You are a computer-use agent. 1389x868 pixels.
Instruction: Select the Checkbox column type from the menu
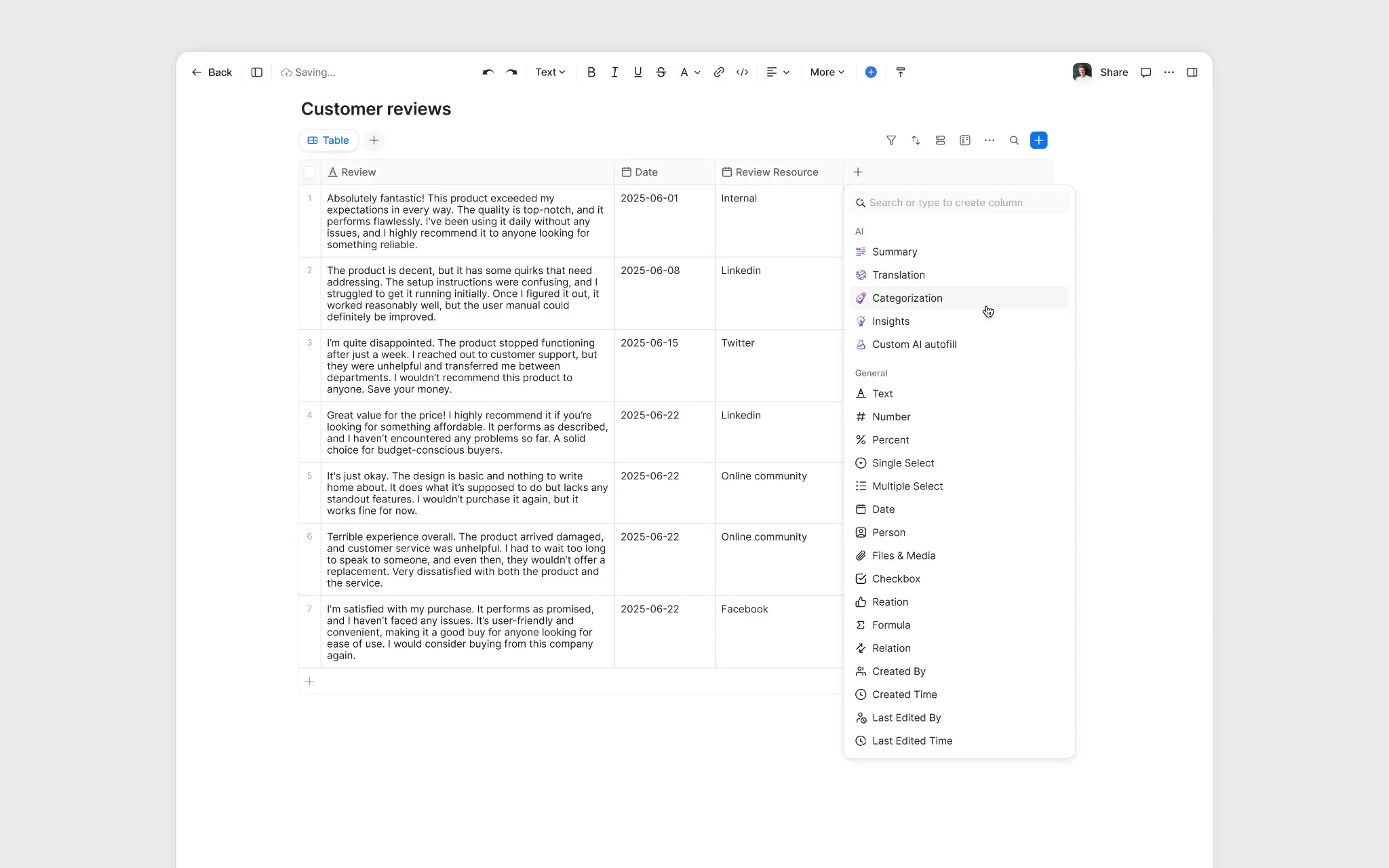(x=896, y=578)
